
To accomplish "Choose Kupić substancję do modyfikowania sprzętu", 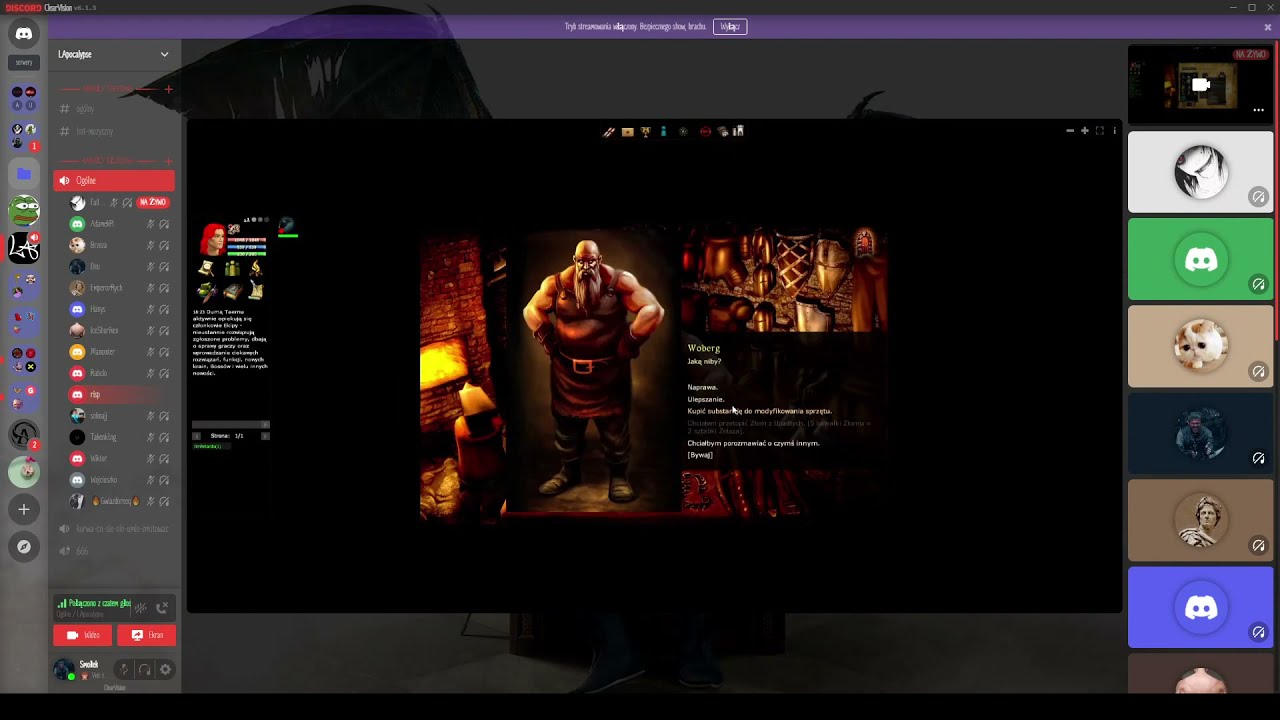I will coord(759,411).
